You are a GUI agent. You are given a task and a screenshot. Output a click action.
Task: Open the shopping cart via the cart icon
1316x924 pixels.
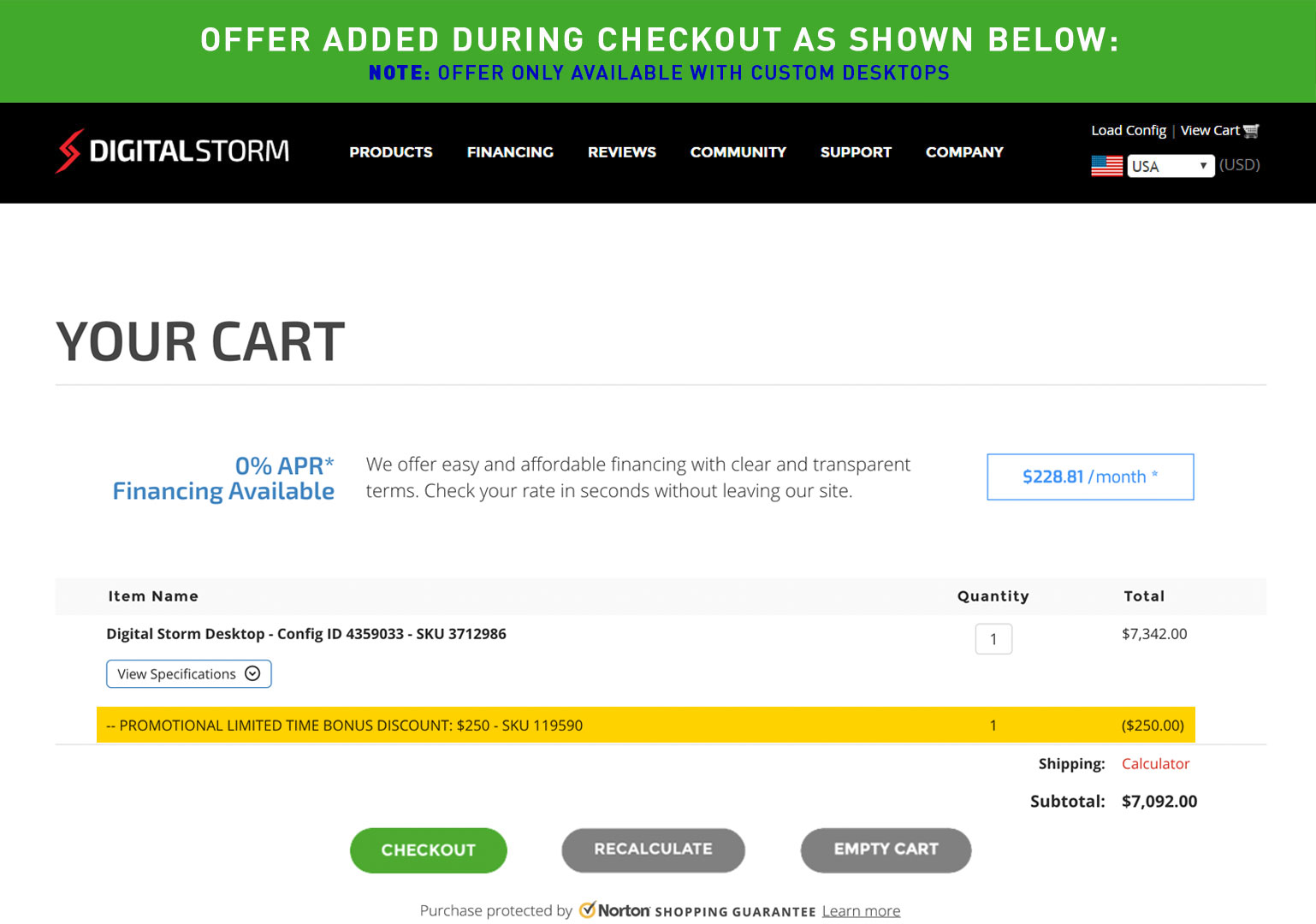coord(1251,130)
